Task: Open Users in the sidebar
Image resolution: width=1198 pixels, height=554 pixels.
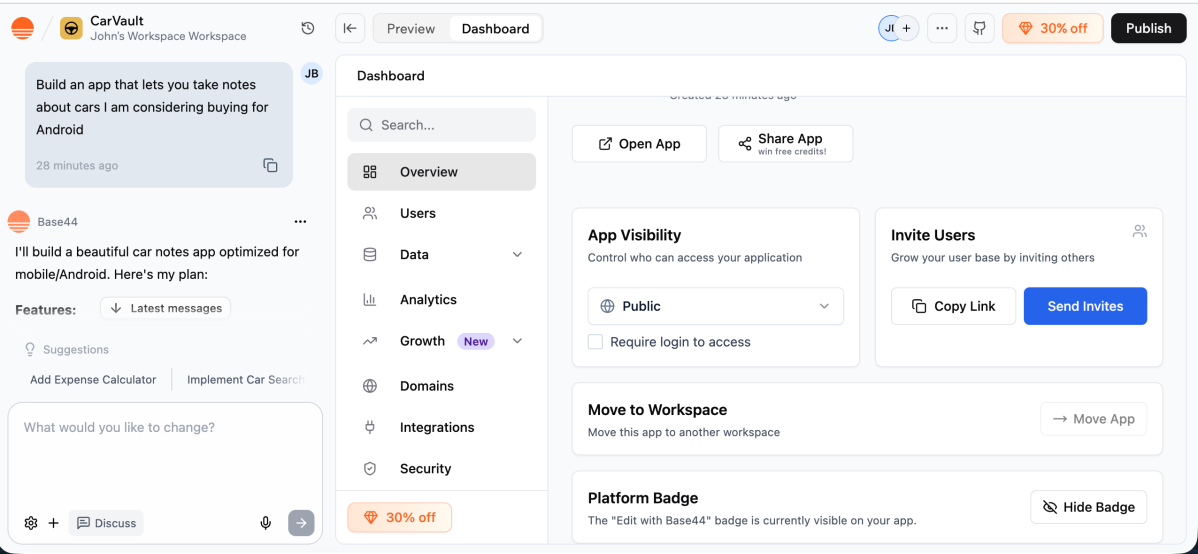Action: pos(442,213)
